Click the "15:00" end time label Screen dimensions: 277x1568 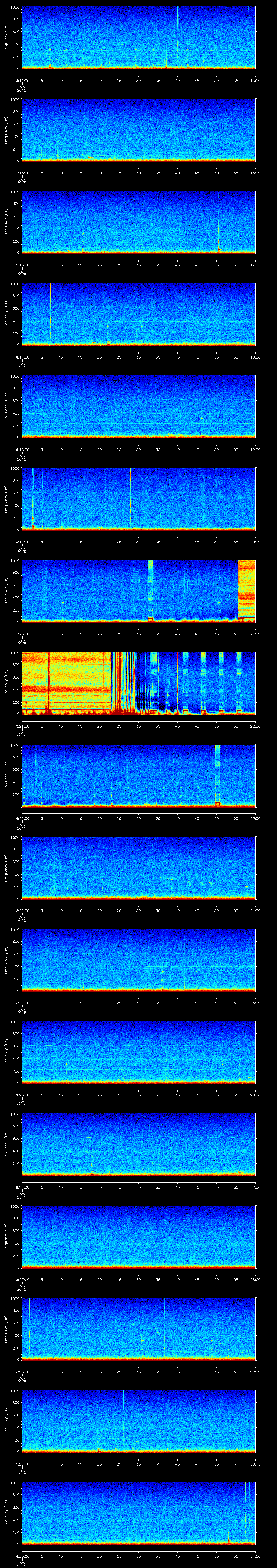click(x=256, y=80)
